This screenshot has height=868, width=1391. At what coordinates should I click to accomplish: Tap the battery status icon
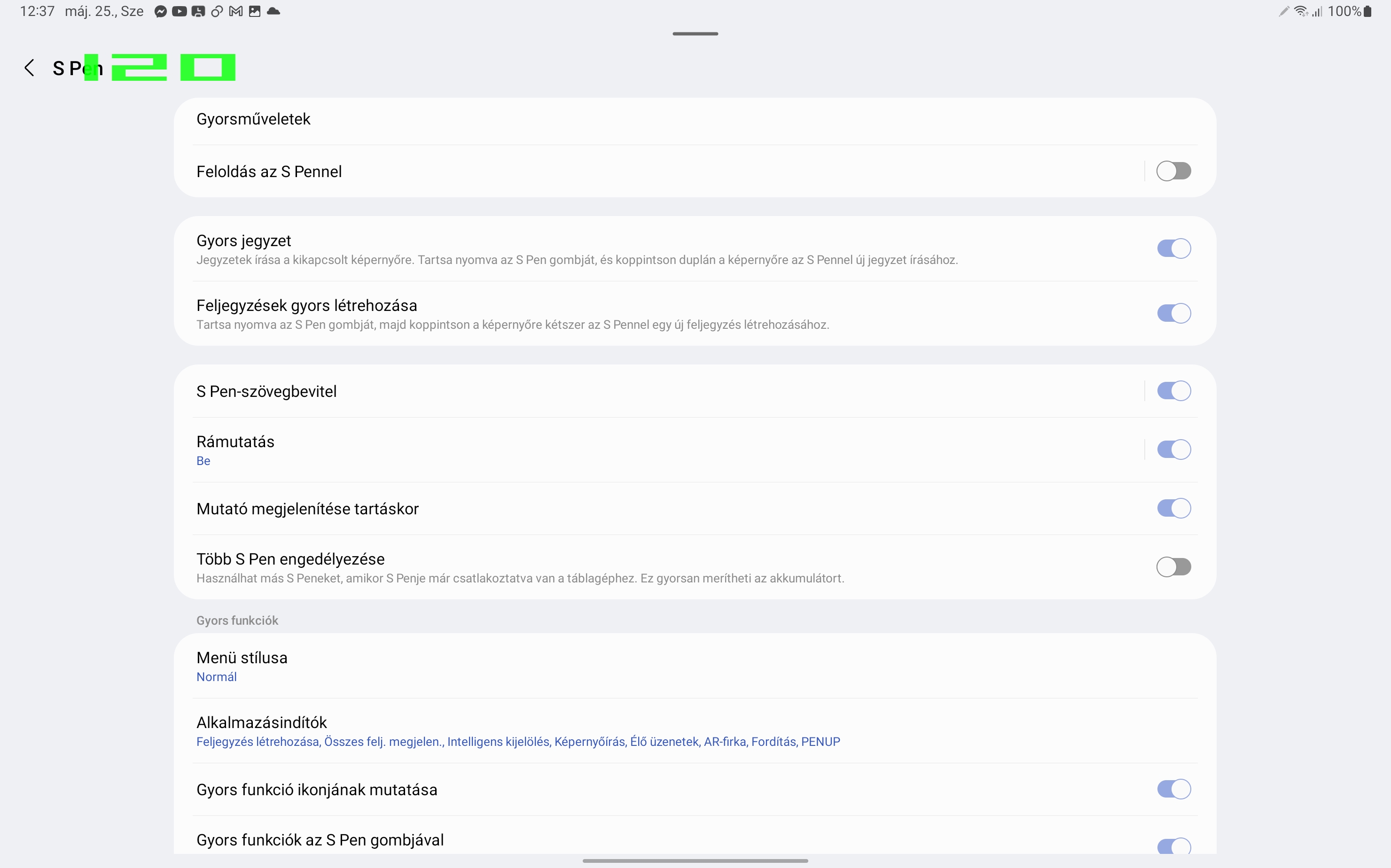(1368, 11)
